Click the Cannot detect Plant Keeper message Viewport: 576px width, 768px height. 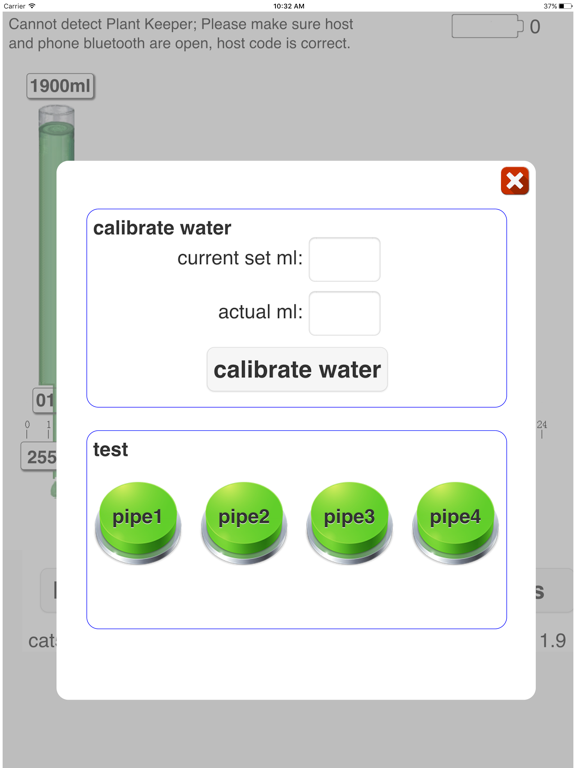pos(181,34)
